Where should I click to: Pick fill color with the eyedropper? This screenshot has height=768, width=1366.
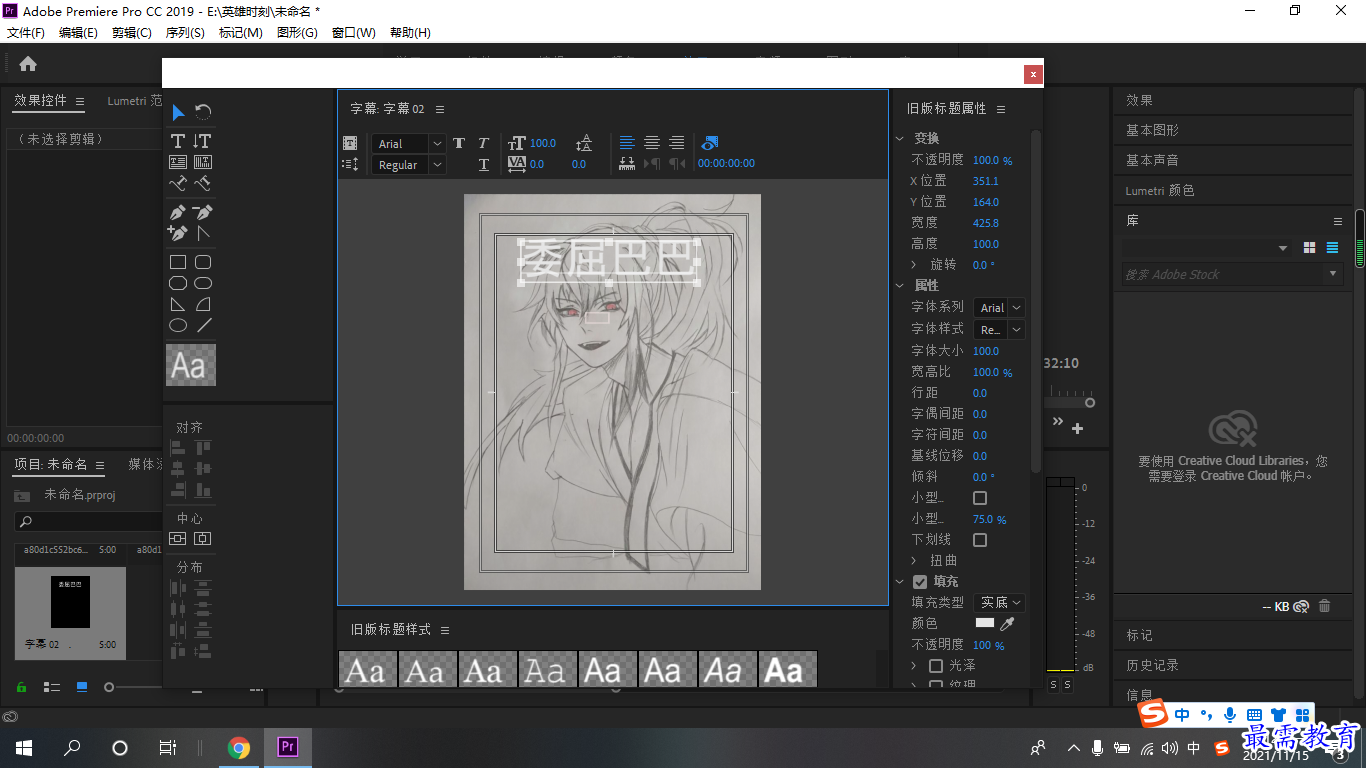1008,623
